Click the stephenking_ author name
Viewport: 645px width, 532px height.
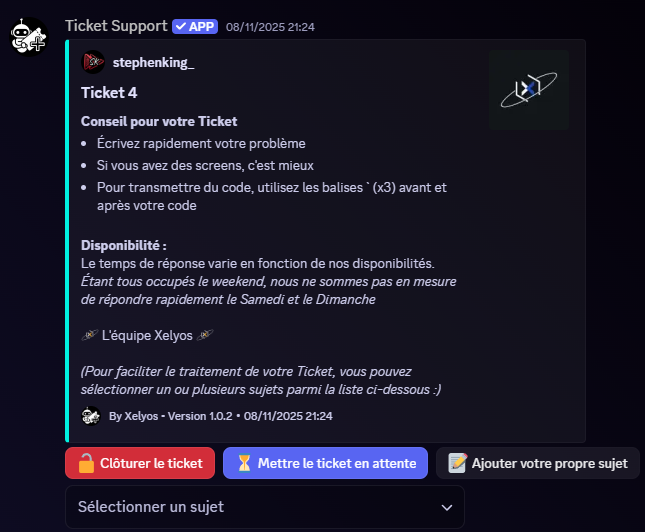tap(153, 63)
